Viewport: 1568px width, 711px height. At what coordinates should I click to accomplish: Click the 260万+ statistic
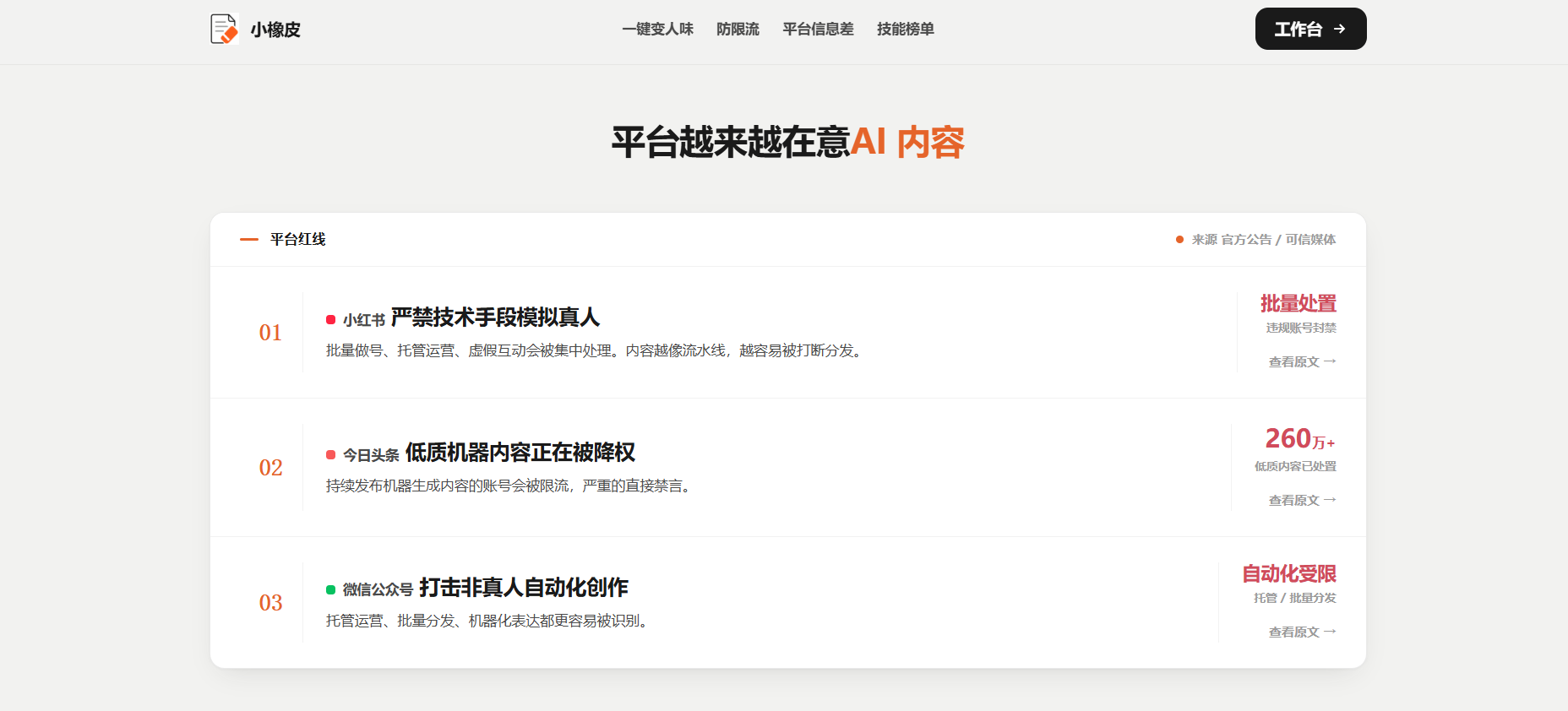click(1300, 439)
